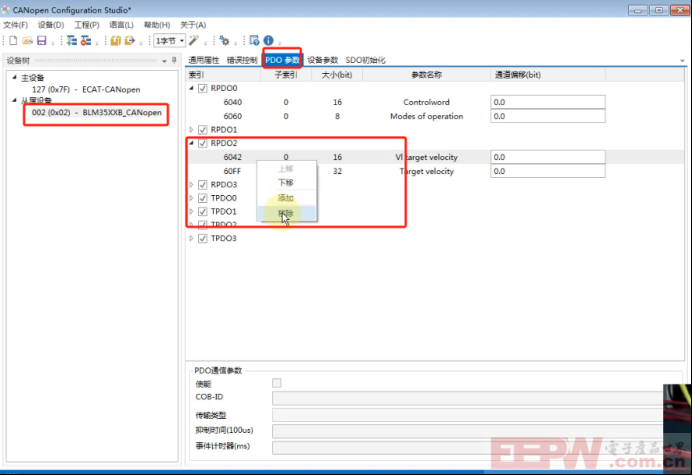Screen dimensions: 692x475
Task: Open settings via the gear icon in toolbar
Action: point(224,41)
